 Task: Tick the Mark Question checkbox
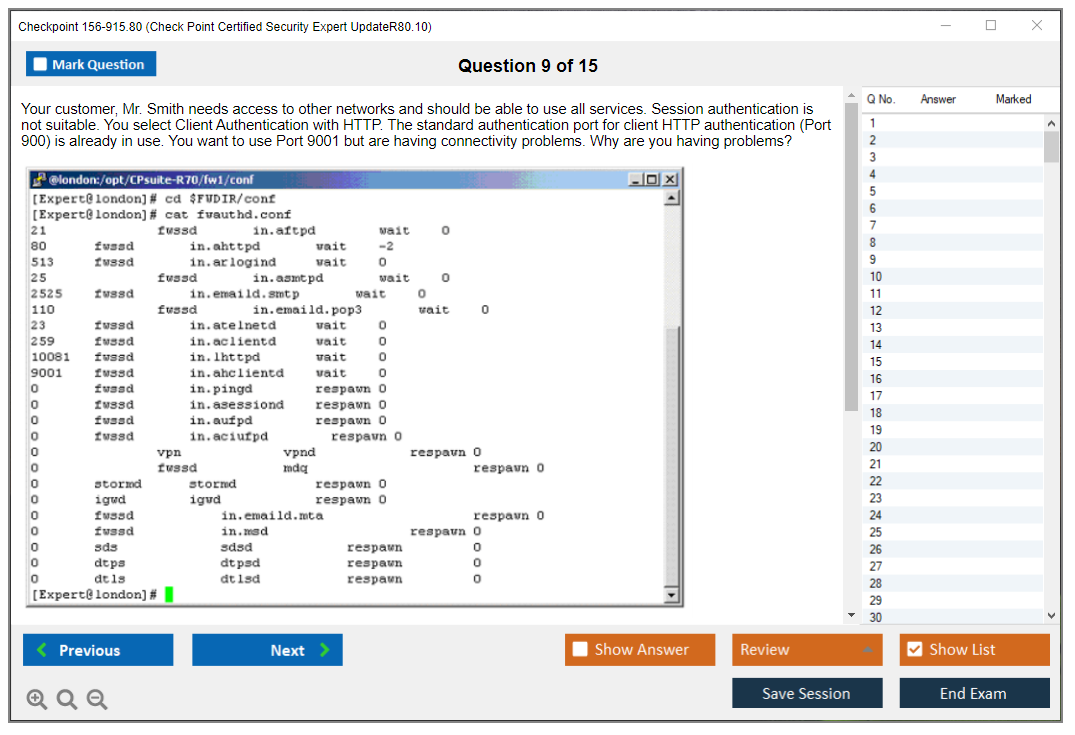pos(40,65)
